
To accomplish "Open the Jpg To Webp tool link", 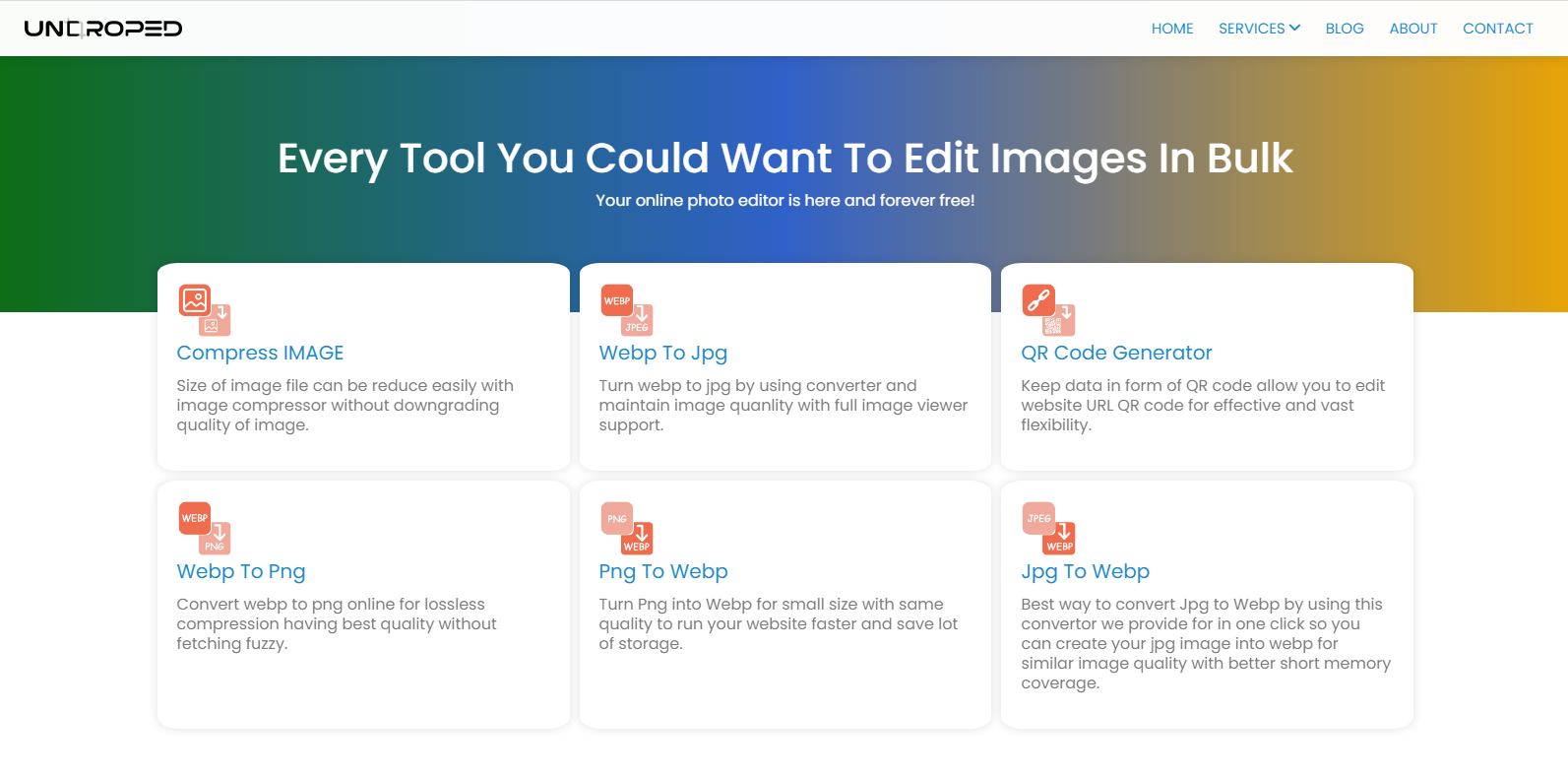I will pos(1085,571).
